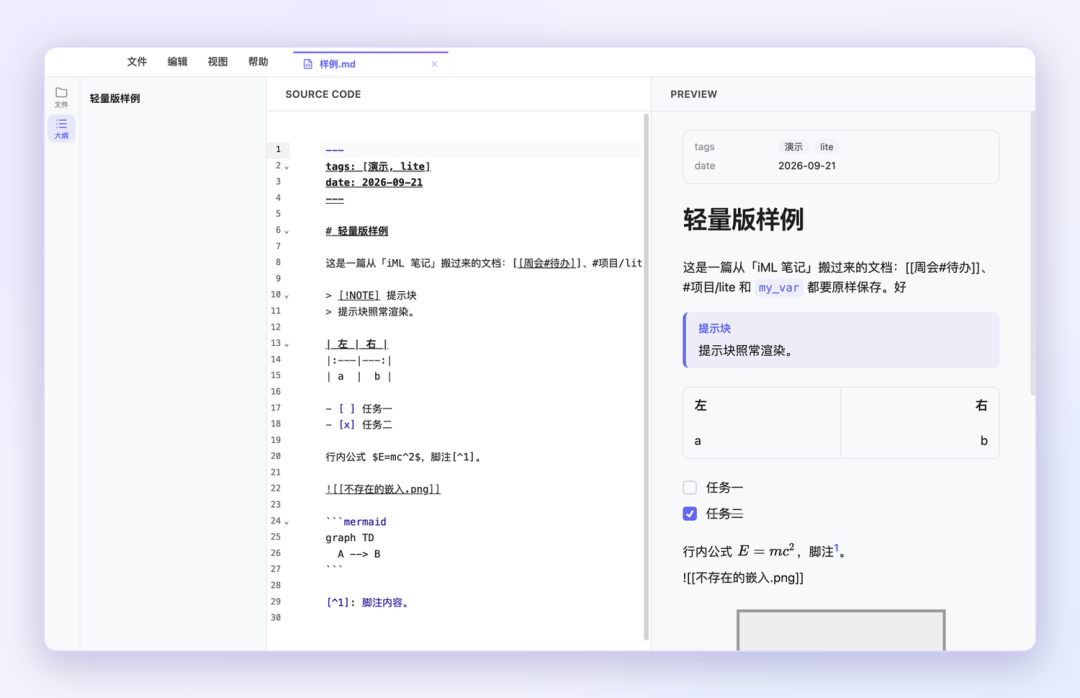Click the ![[不存在的嵌入.png]] text in preview

[743, 578]
